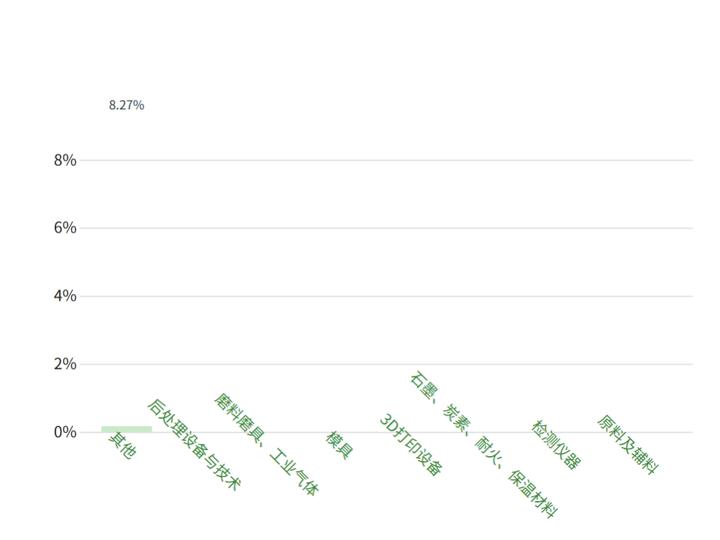Click the 磨料磨具、工业气体 axis label
The image size is (720, 540).
click(x=266, y=444)
